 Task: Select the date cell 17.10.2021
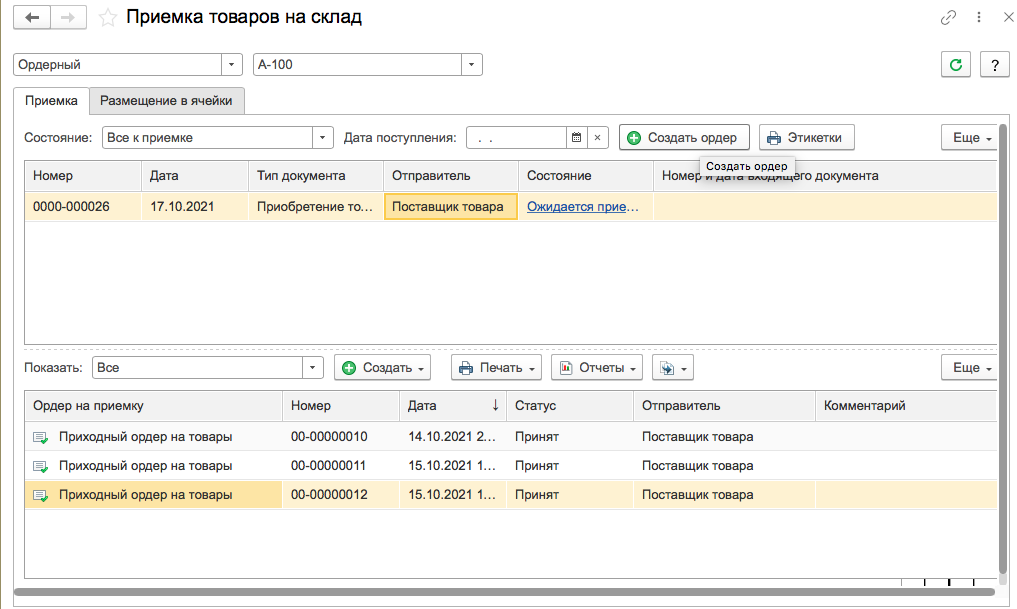195,207
